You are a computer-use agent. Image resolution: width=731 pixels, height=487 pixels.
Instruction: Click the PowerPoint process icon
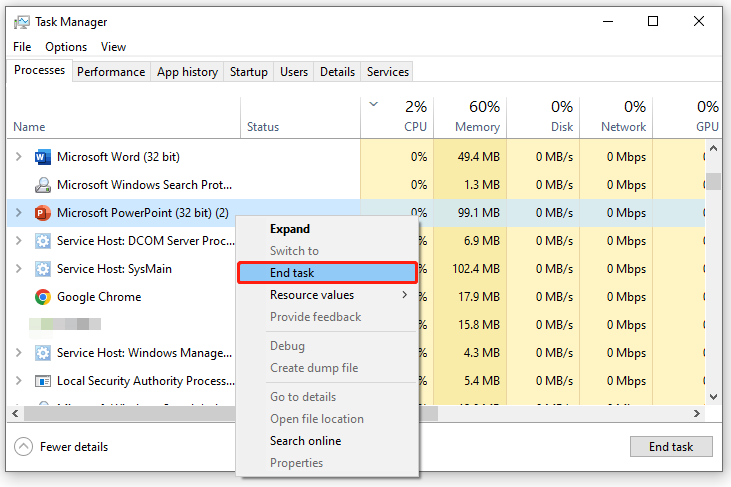(x=42, y=213)
